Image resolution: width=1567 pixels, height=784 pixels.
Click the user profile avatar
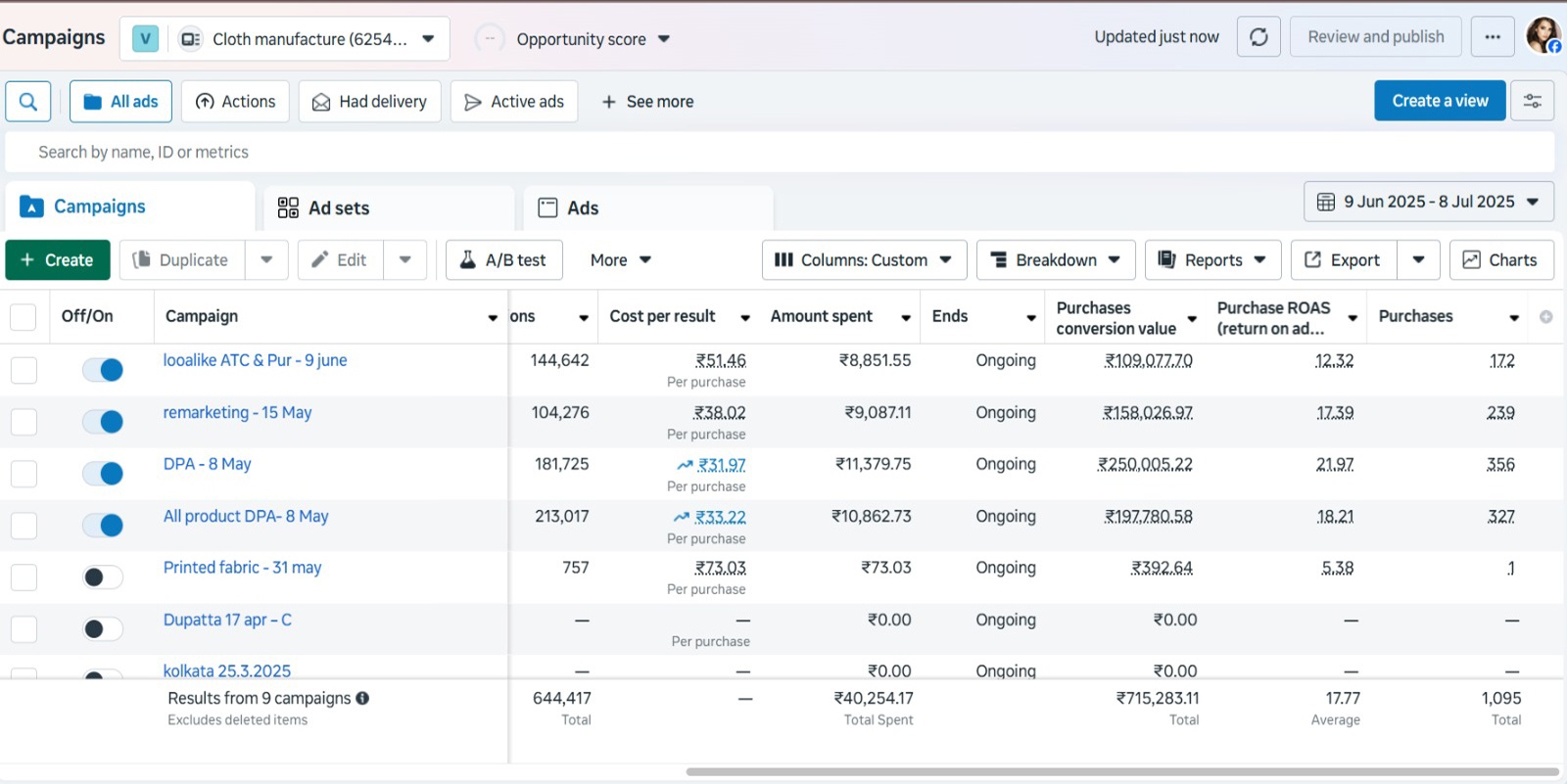[1543, 36]
